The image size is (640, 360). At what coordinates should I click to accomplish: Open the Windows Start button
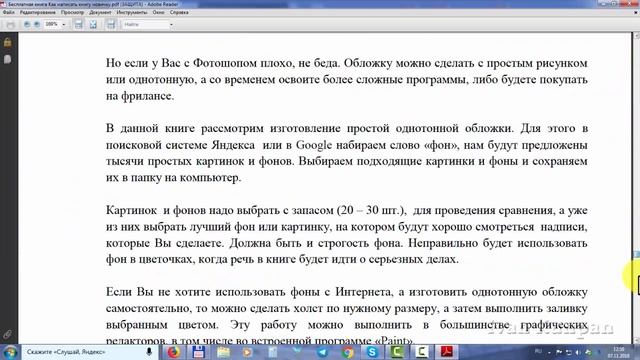tap(10, 352)
